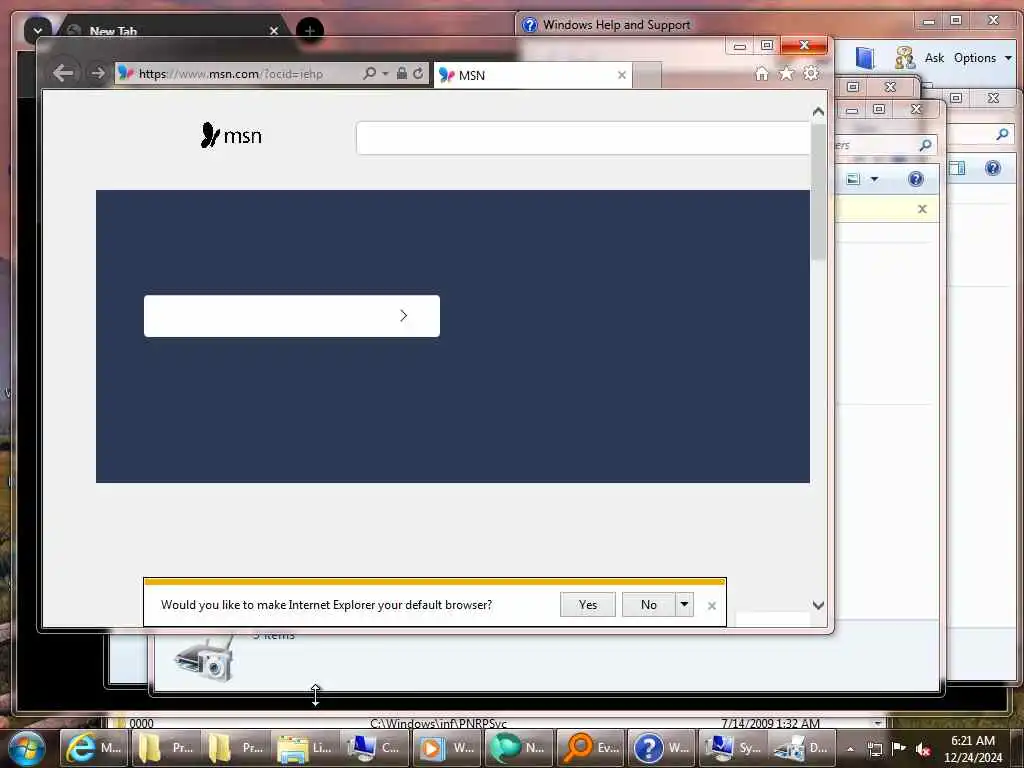Open Windows Help taskbar button
The height and width of the screenshot is (768, 1024).
pos(661,748)
